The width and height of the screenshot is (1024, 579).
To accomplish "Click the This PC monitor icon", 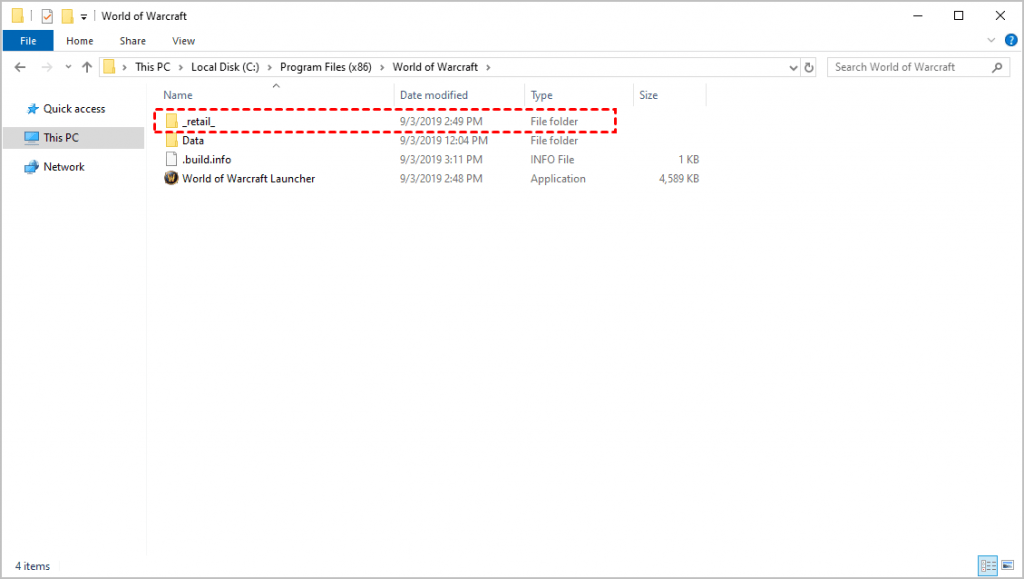I will click(x=32, y=138).
